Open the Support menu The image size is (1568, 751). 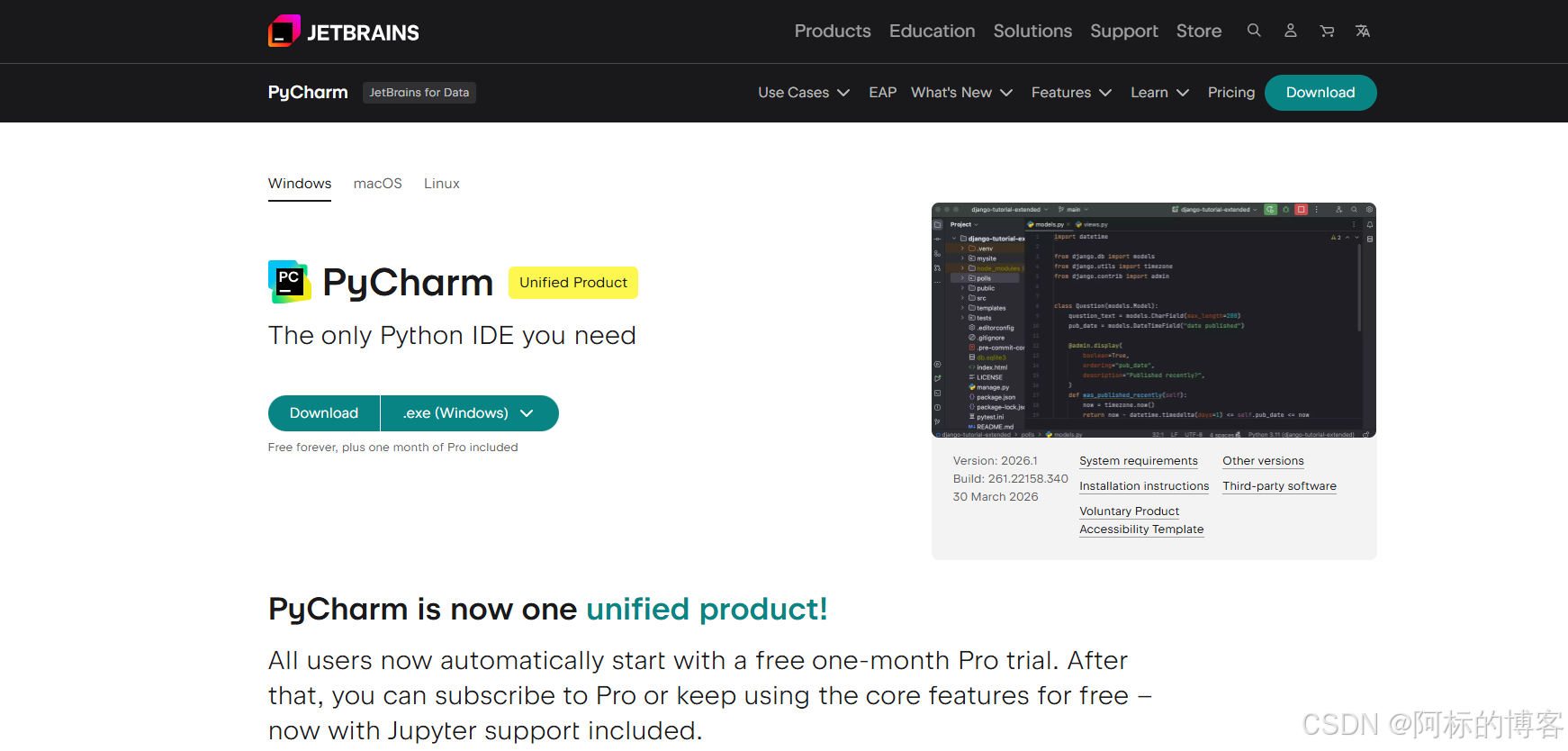1124,31
